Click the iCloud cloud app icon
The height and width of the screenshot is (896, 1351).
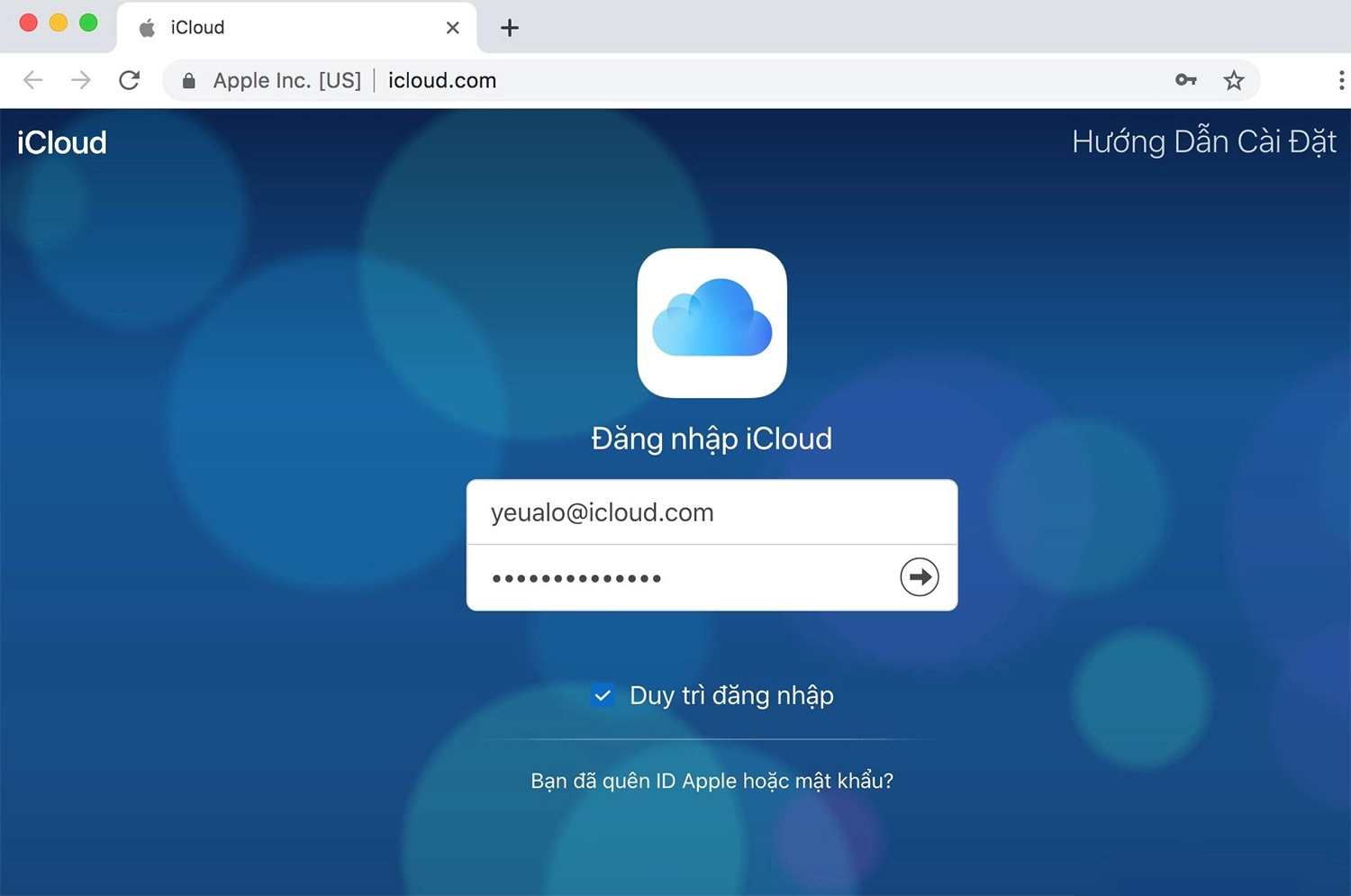pos(712,323)
